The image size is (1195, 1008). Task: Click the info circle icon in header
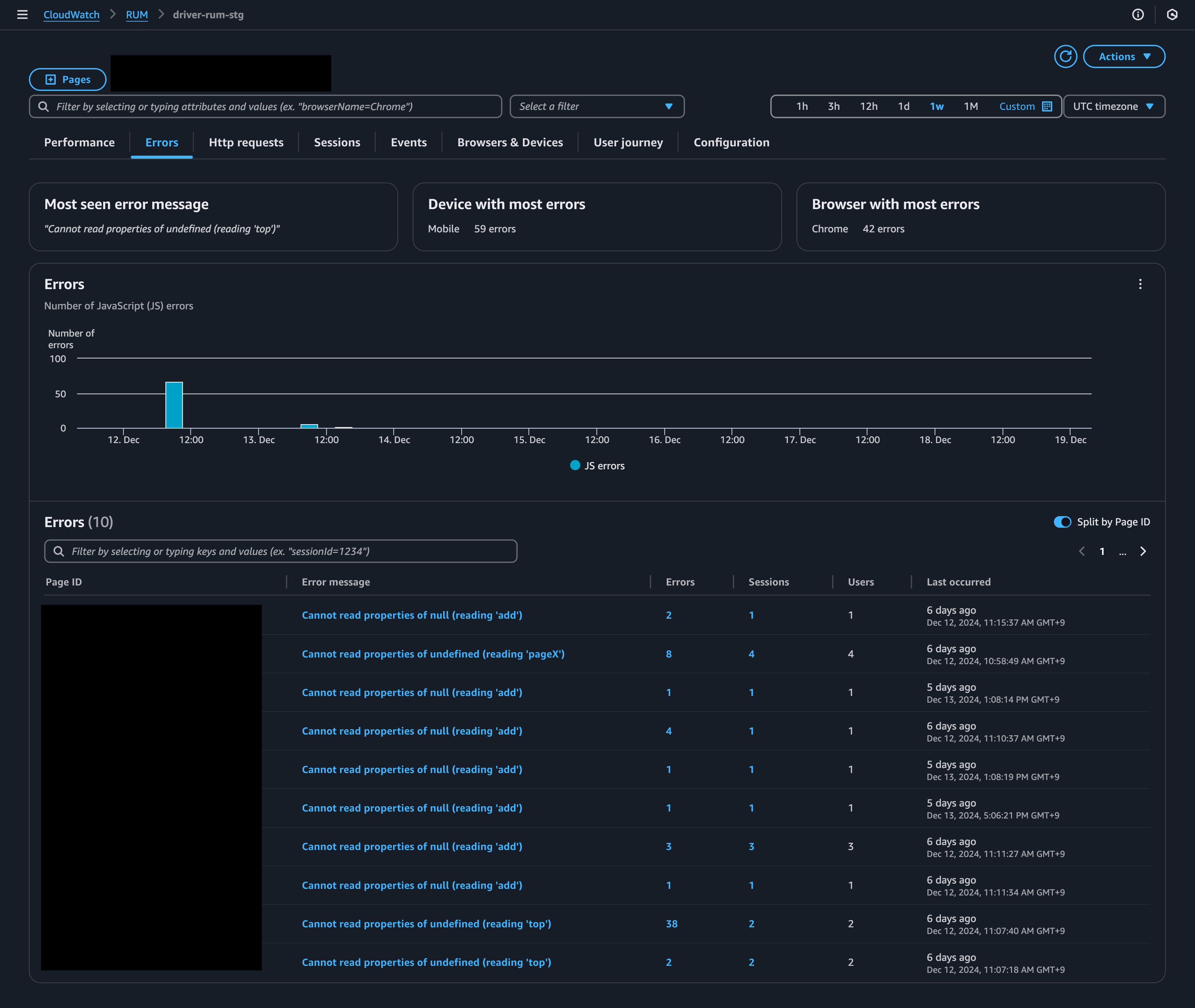pos(1138,15)
